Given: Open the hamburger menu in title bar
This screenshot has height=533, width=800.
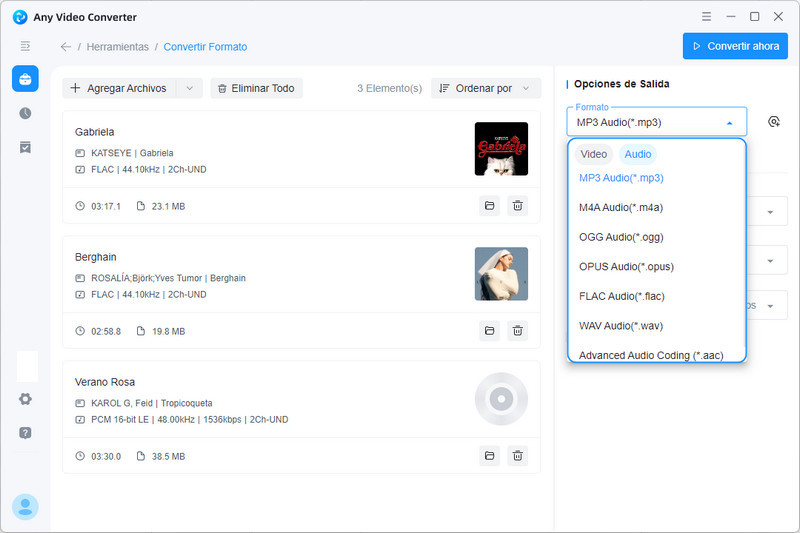Looking at the screenshot, I should point(706,16).
